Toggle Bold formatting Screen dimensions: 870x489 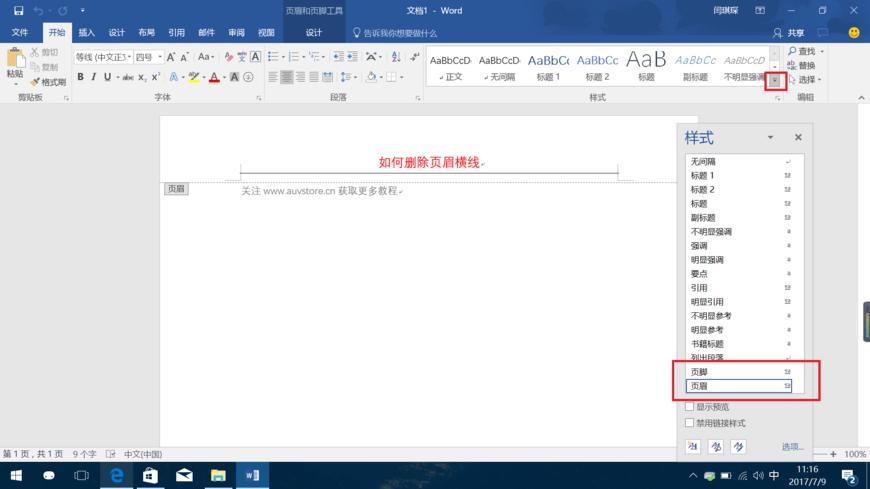click(80, 77)
